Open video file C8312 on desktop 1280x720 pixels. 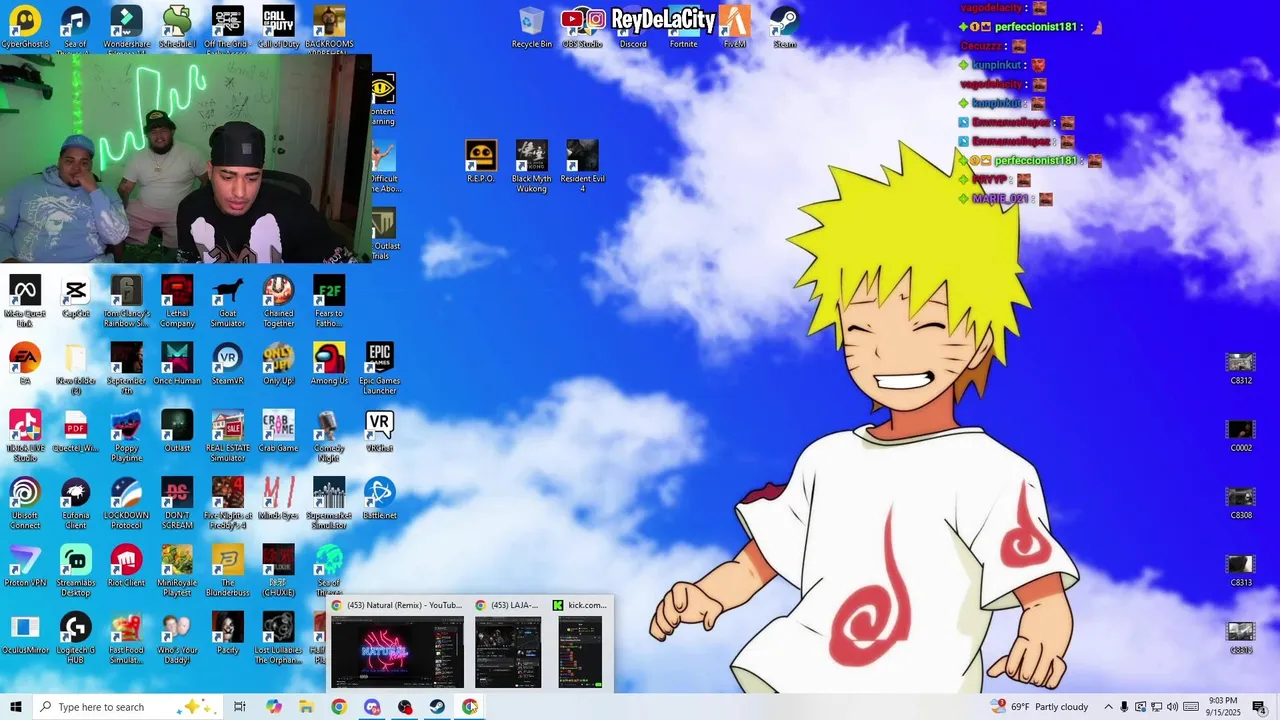[1241, 368]
